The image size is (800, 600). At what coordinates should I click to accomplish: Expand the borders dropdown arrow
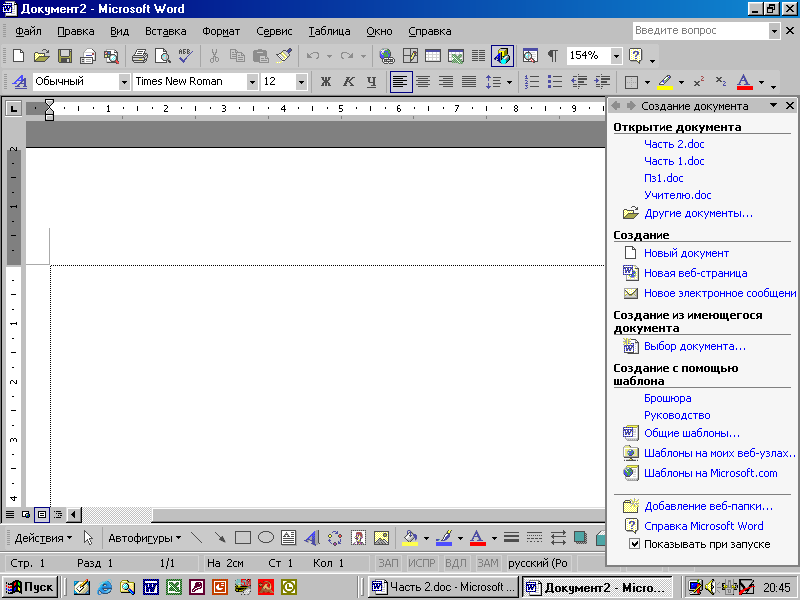click(x=647, y=82)
